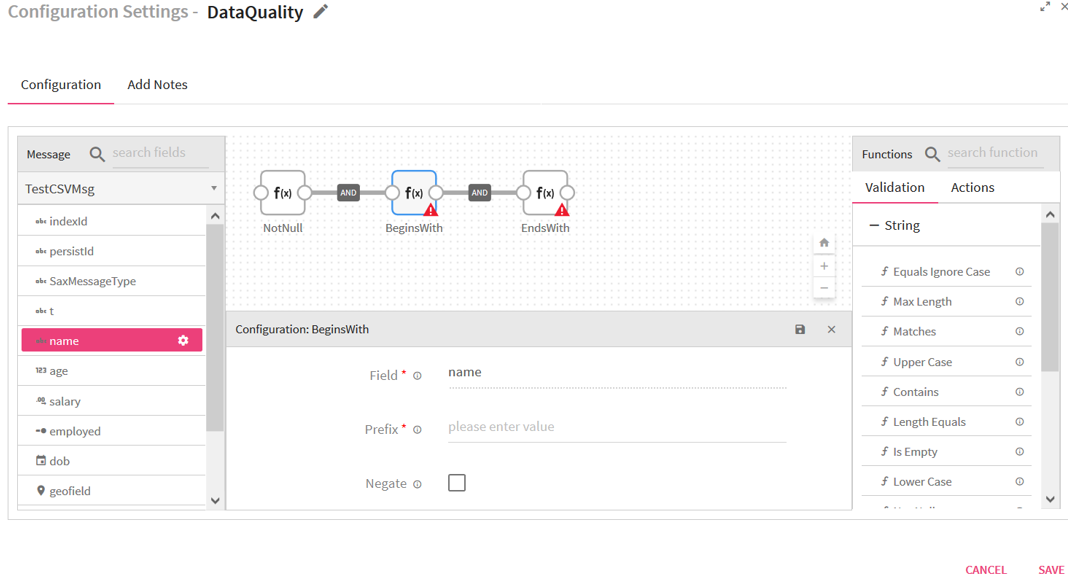Screen dimensions: 1068x581
Task: Switch to the Add Notes tab
Action: point(157,84)
